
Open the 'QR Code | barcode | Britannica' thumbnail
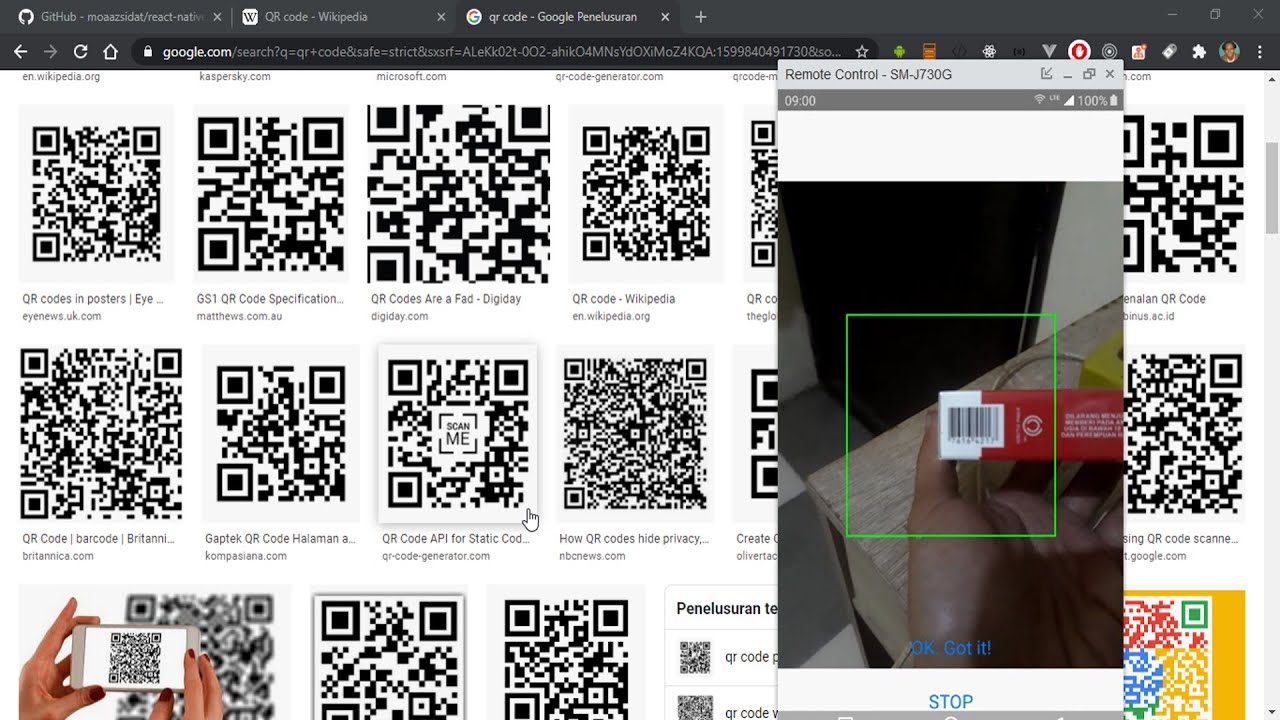click(x=101, y=434)
